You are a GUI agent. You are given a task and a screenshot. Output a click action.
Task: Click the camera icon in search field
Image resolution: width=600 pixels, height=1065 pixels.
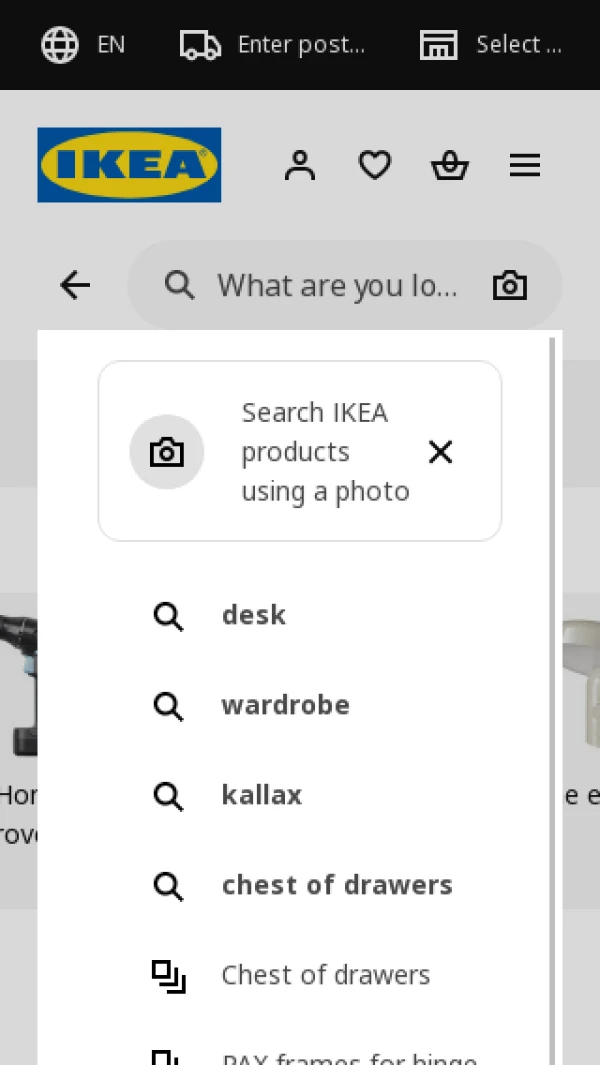click(x=510, y=286)
